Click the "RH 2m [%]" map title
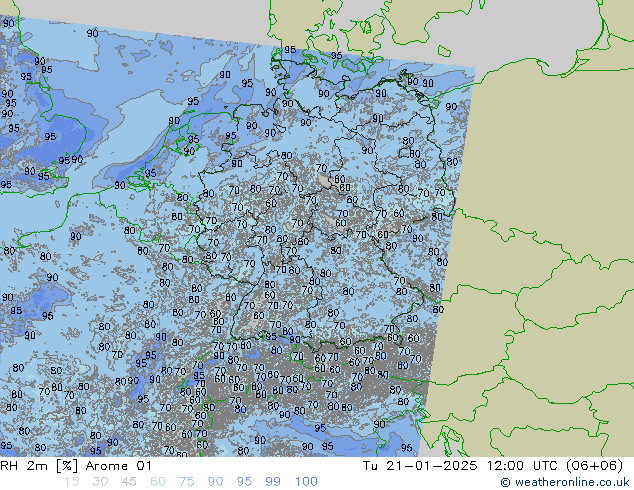 [x=39, y=466]
